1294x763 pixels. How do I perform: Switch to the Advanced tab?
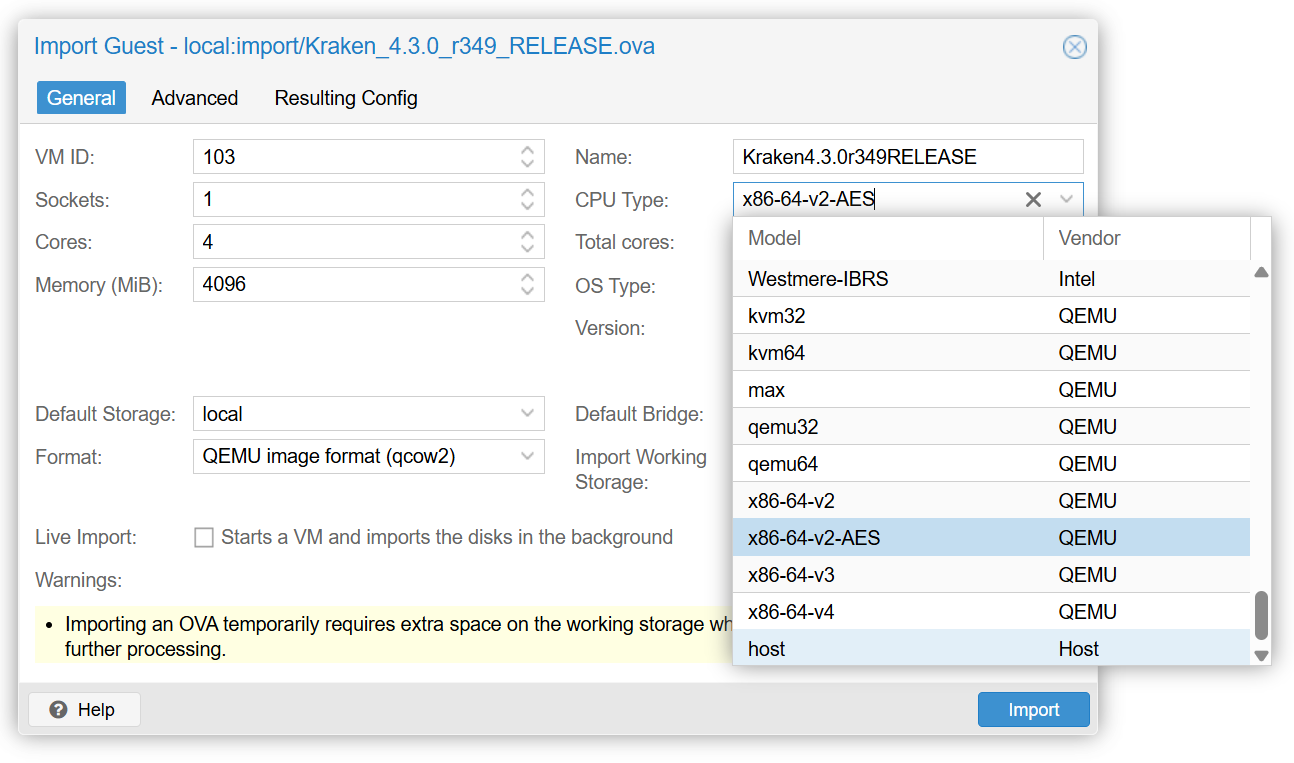[x=194, y=98]
